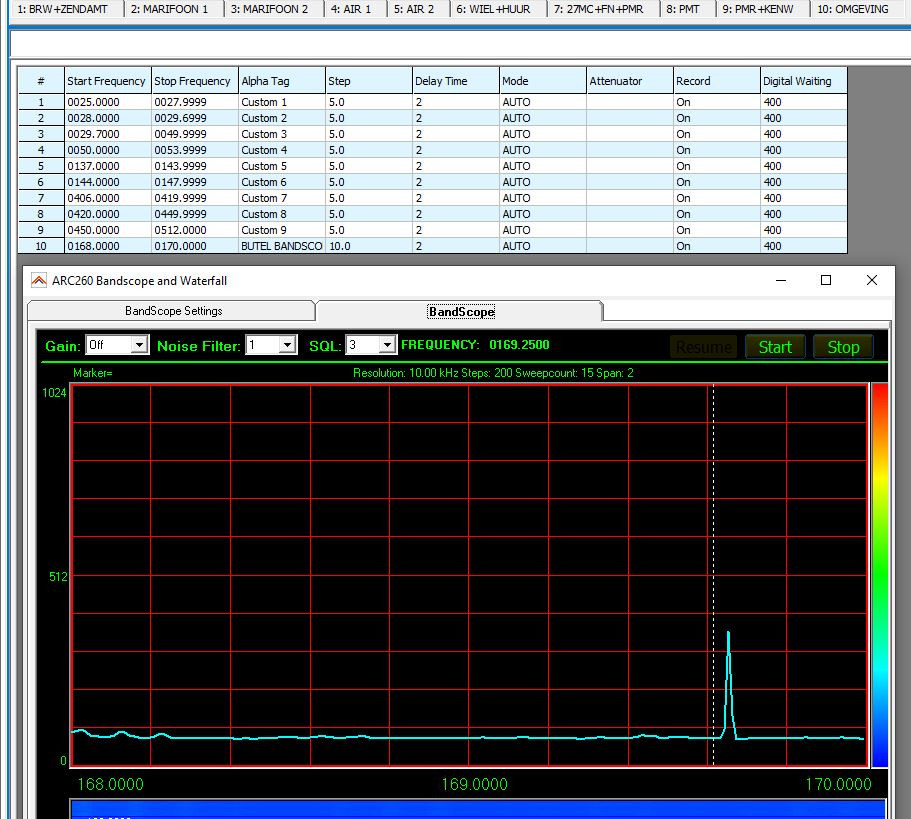Click the Resolution and Sweepcount status text
The height and width of the screenshot is (819, 911).
[x=493, y=373]
